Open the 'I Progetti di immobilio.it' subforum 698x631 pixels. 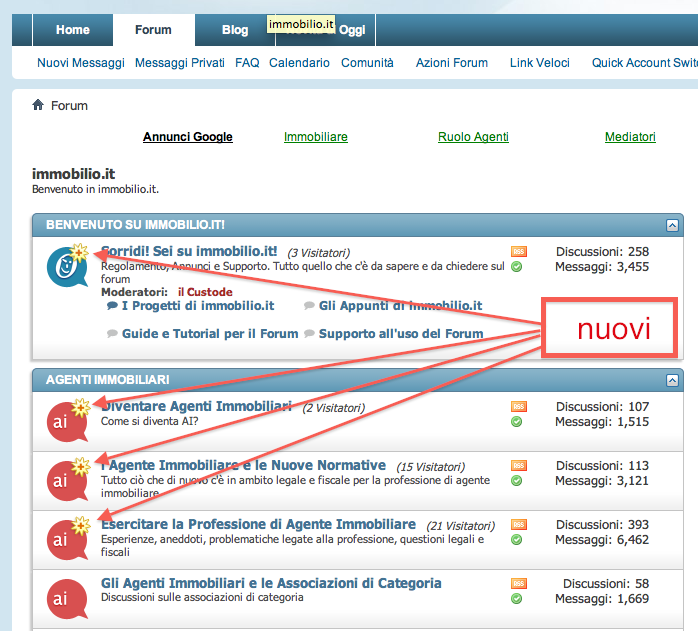[197, 306]
